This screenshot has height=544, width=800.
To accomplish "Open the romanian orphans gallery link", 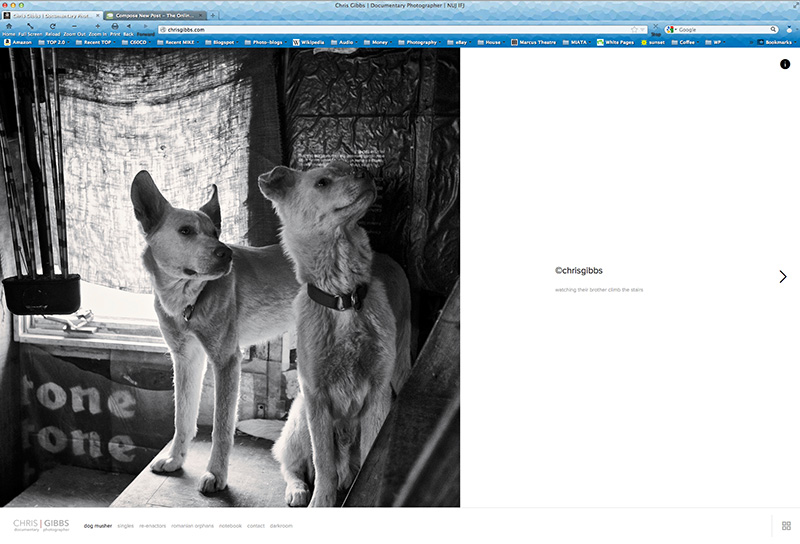I will pyautogui.click(x=192, y=525).
